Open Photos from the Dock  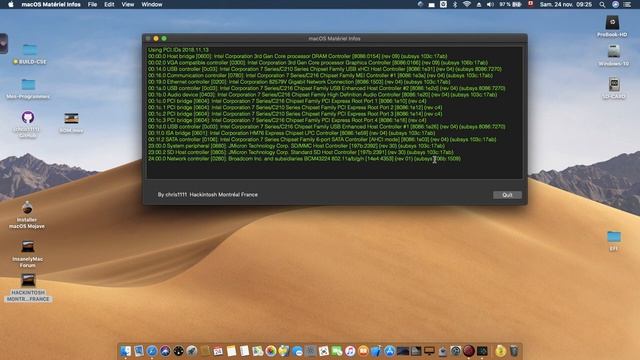(271, 351)
